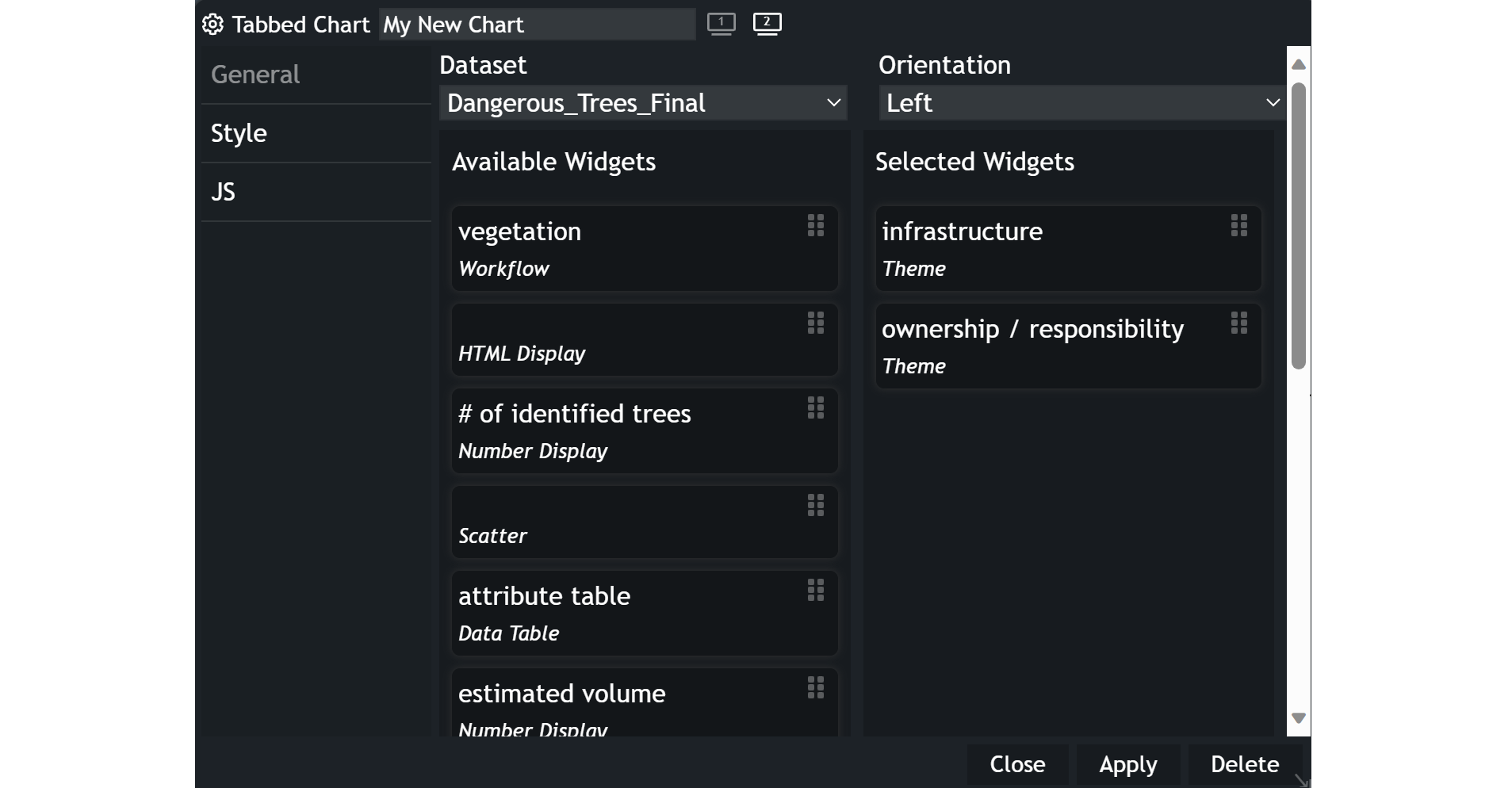The height and width of the screenshot is (788, 1512).
Task: Grab the drag handle on vegetation widget
Action: [x=816, y=226]
